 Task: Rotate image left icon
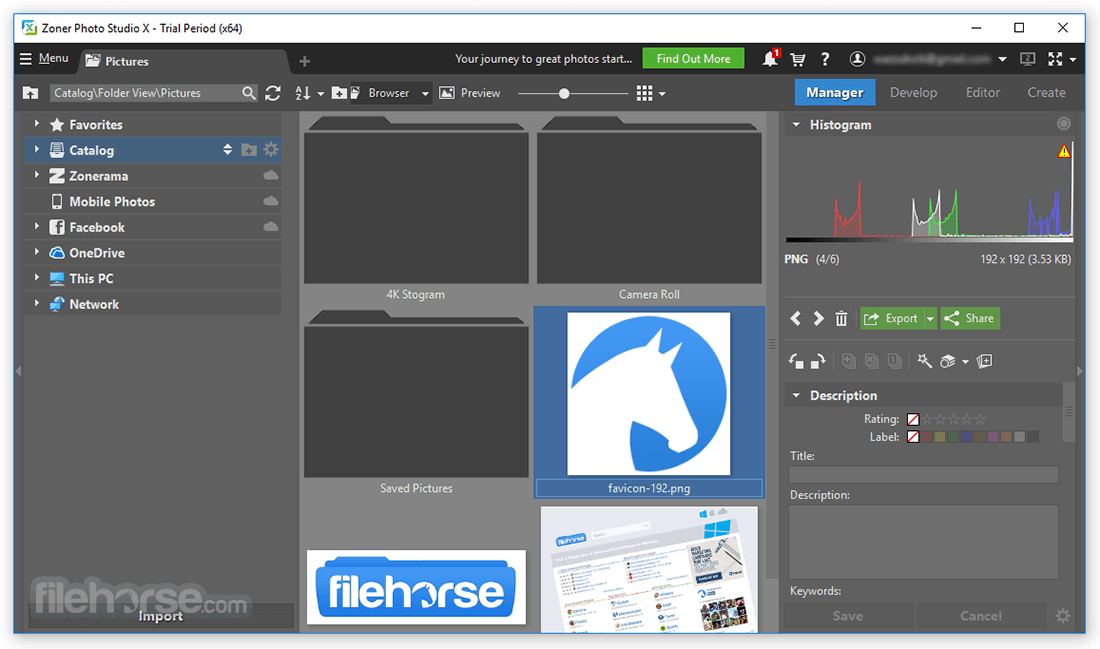pyautogui.click(x=796, y=361)
